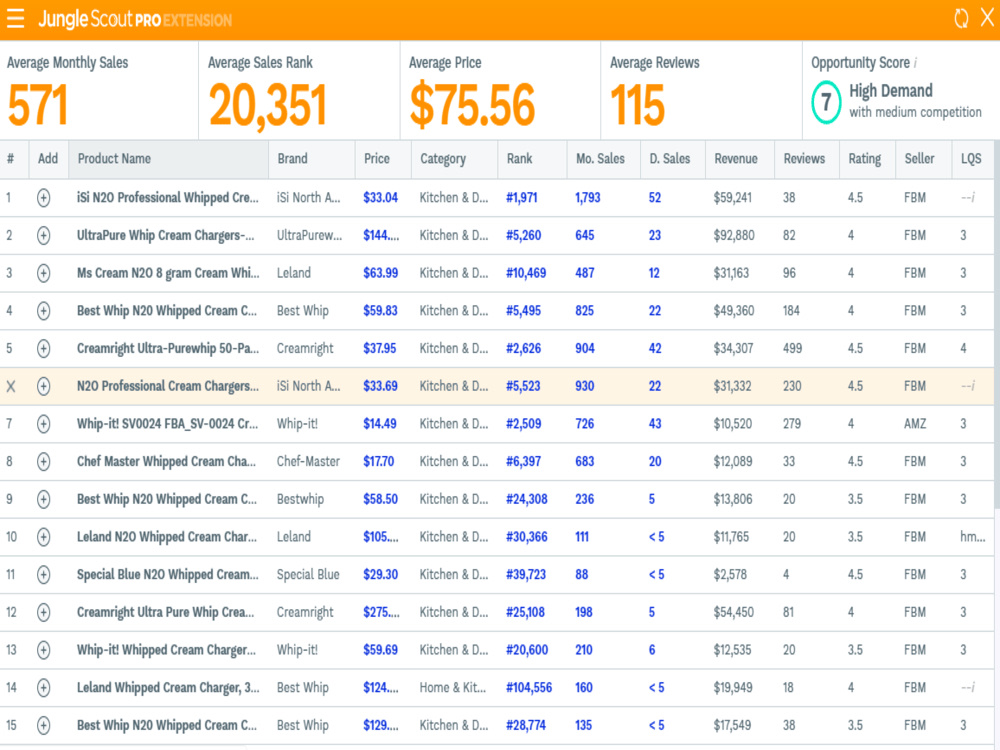Open Whip-it! SV0024 product name
The image size is (1000, 750).
(167, 423)
